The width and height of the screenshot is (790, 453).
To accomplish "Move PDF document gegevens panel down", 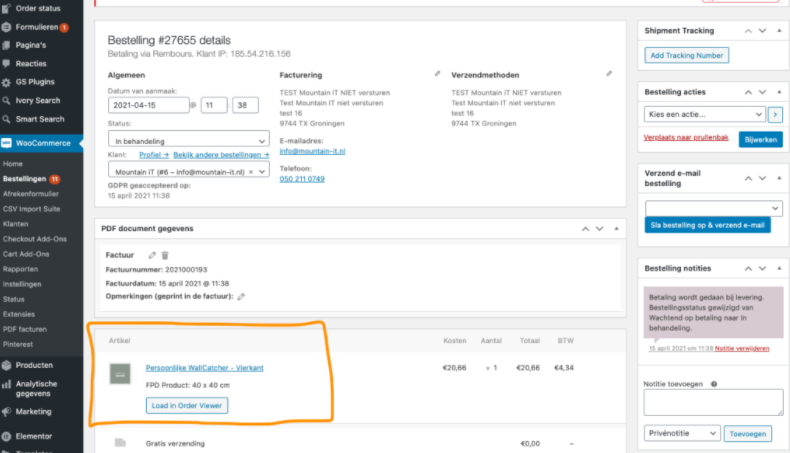I will tap(600, 229).
